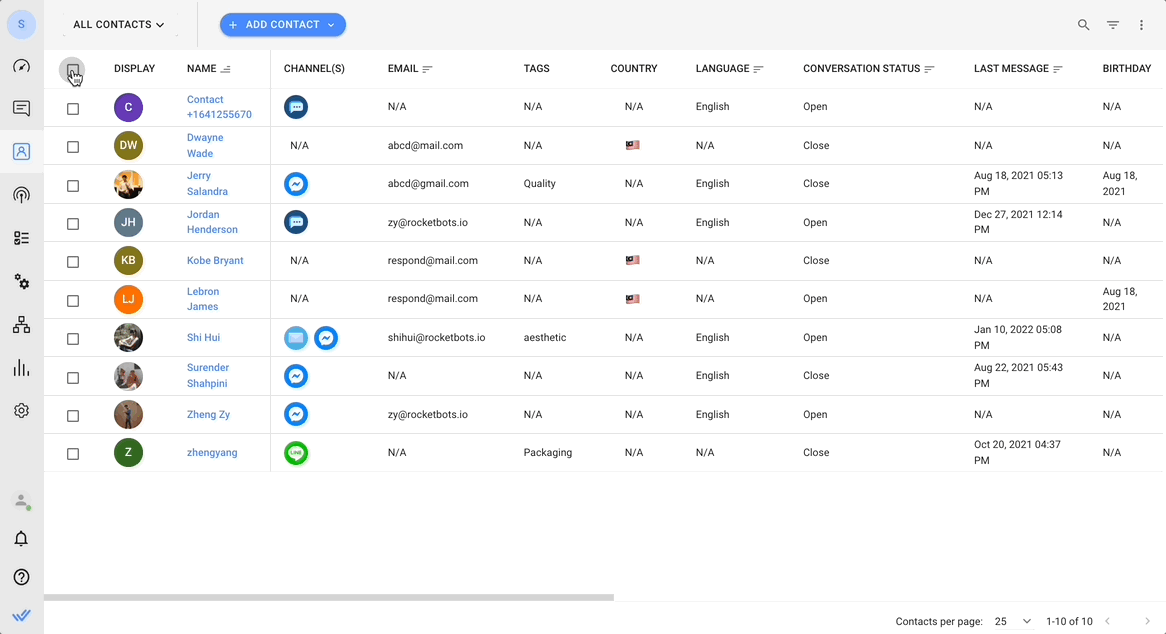Open the help question mark icon
Image resolution: width=1166 pixels, height=634 pixels.
22,577
